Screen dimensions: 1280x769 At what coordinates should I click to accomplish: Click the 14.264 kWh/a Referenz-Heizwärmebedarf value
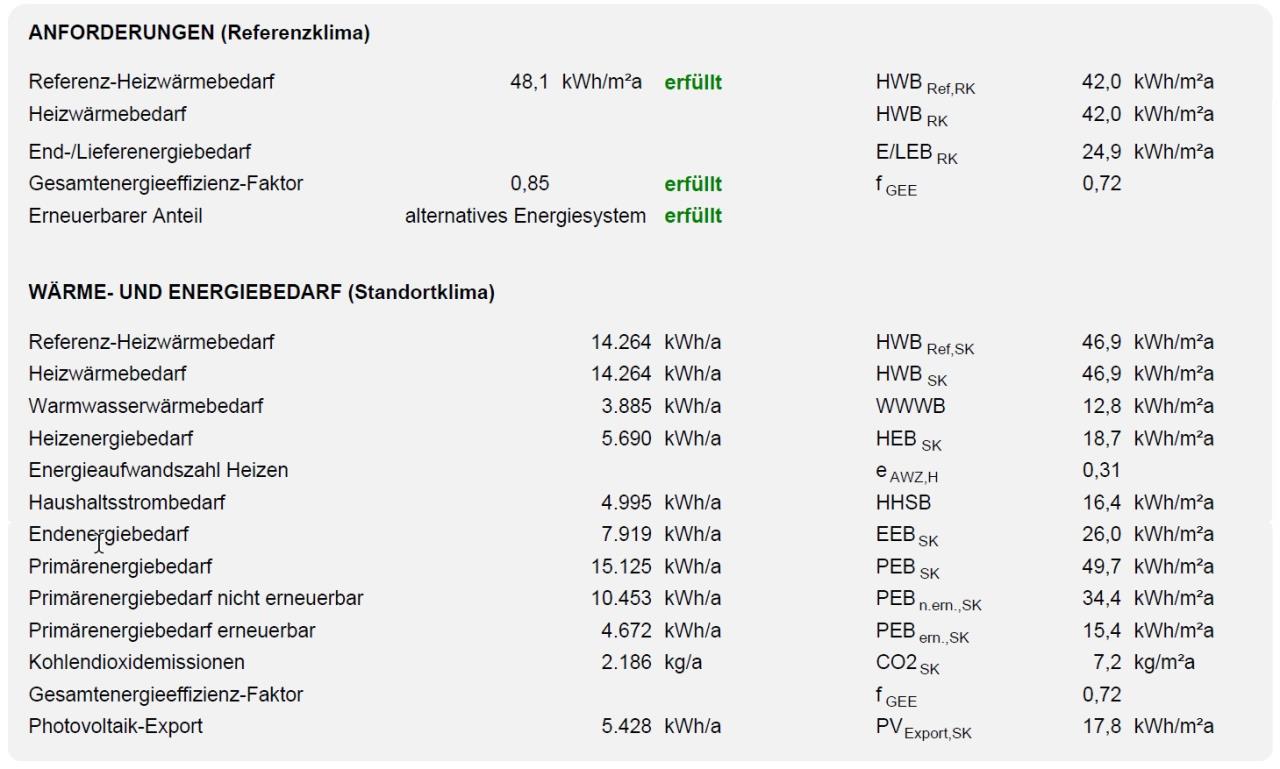656,342
